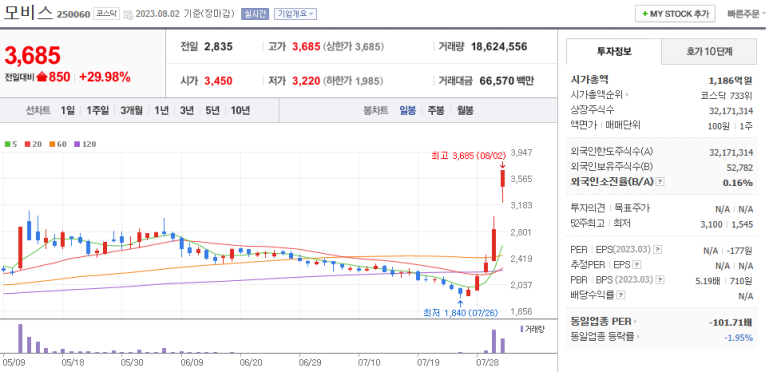Click the 전일 value 2,835

(x=218, y=47)
